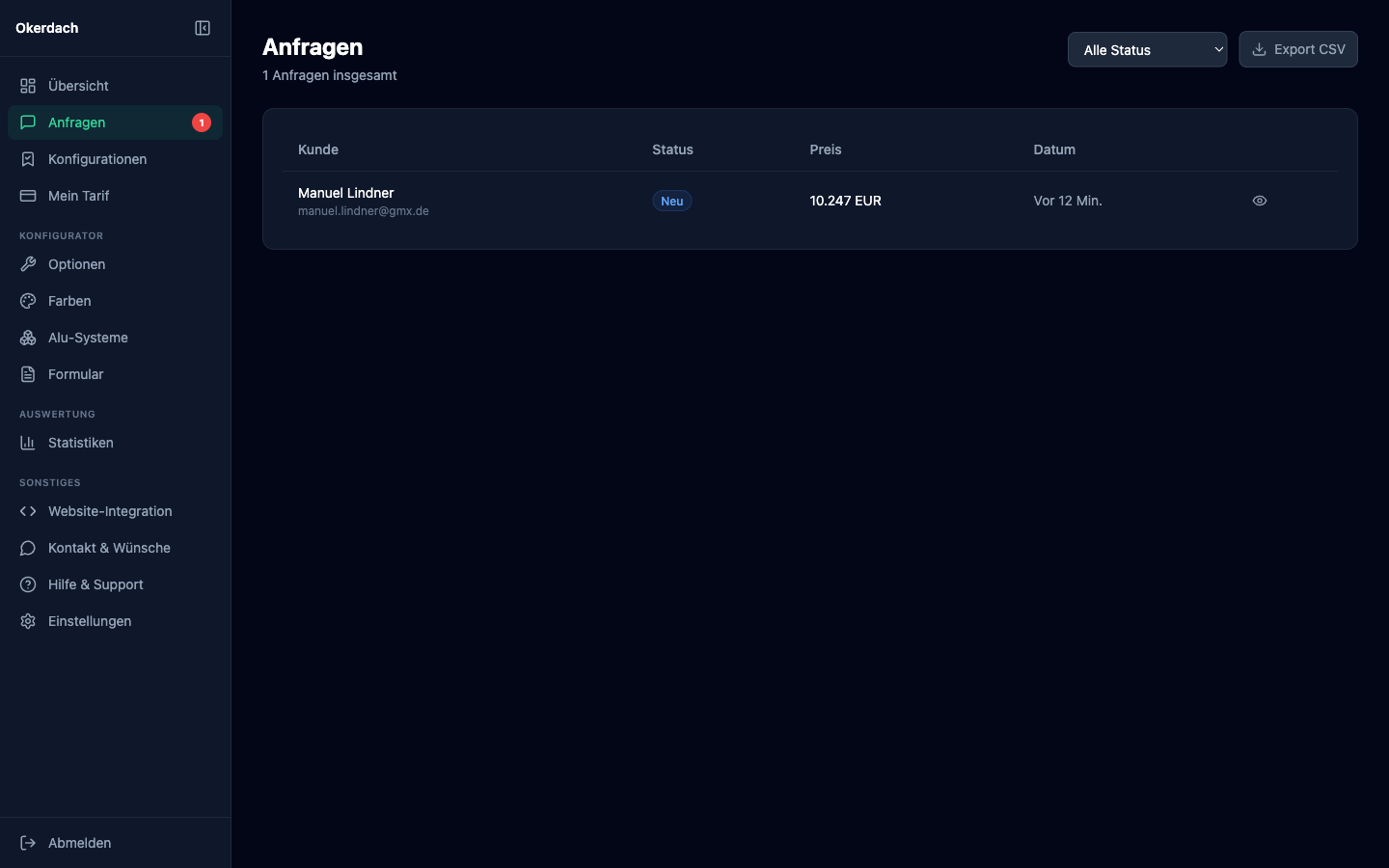Screen dimensions: 1389x868
Task: View Manuel Lindner's request via eye icon
Action: (x=1260, y=201)
